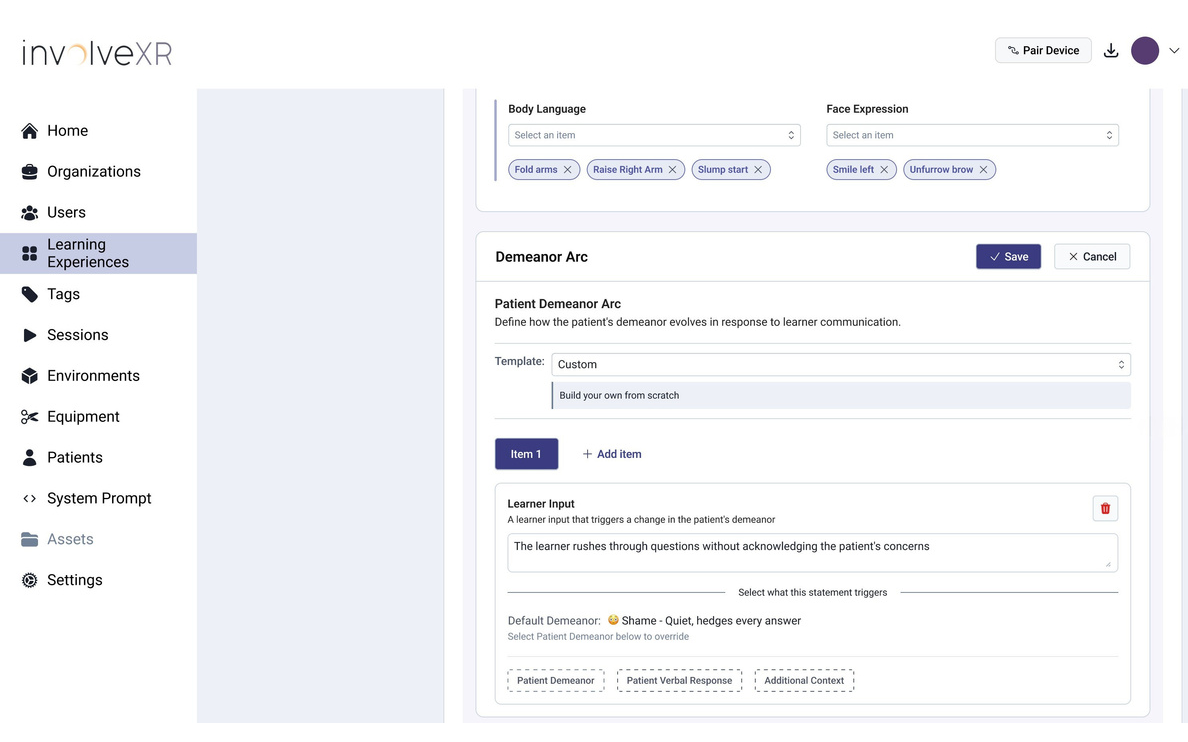Open the Face Expression select dropdown
Screen dimensions: 1188x742
(x=972, y=136)
